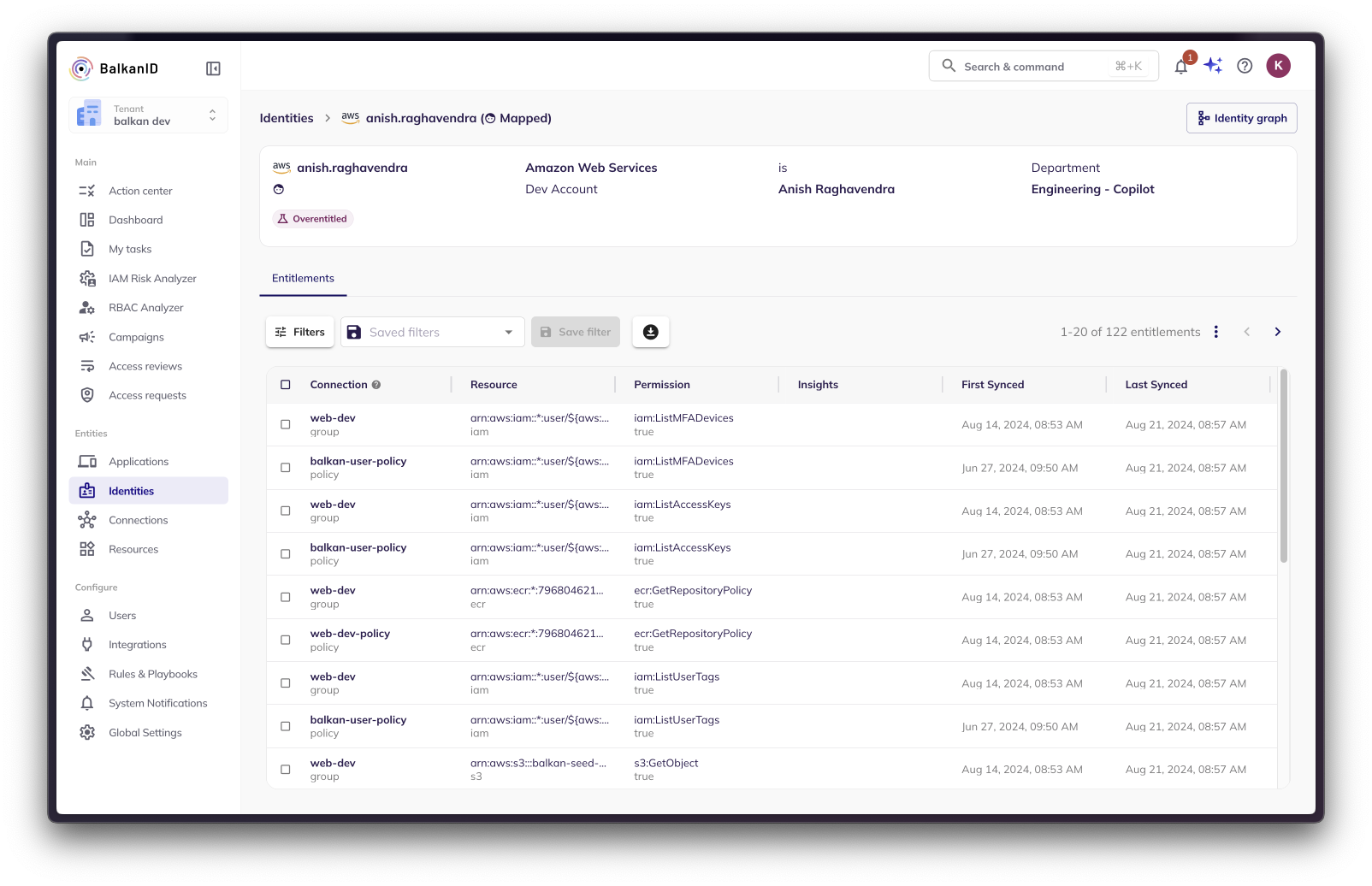Go back to Identities breadcrumb
This screenshot has height=886, width=1372.
287,118
